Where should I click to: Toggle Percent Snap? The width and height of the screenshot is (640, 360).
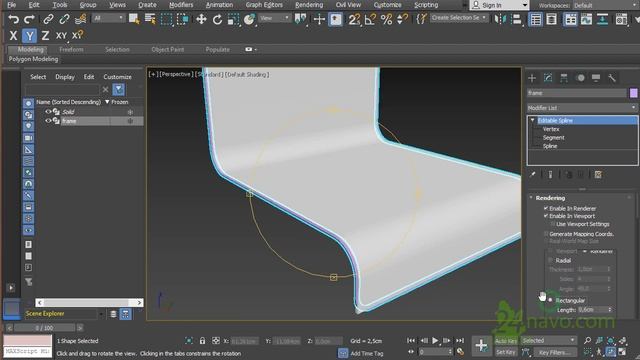tap(386, 19)
